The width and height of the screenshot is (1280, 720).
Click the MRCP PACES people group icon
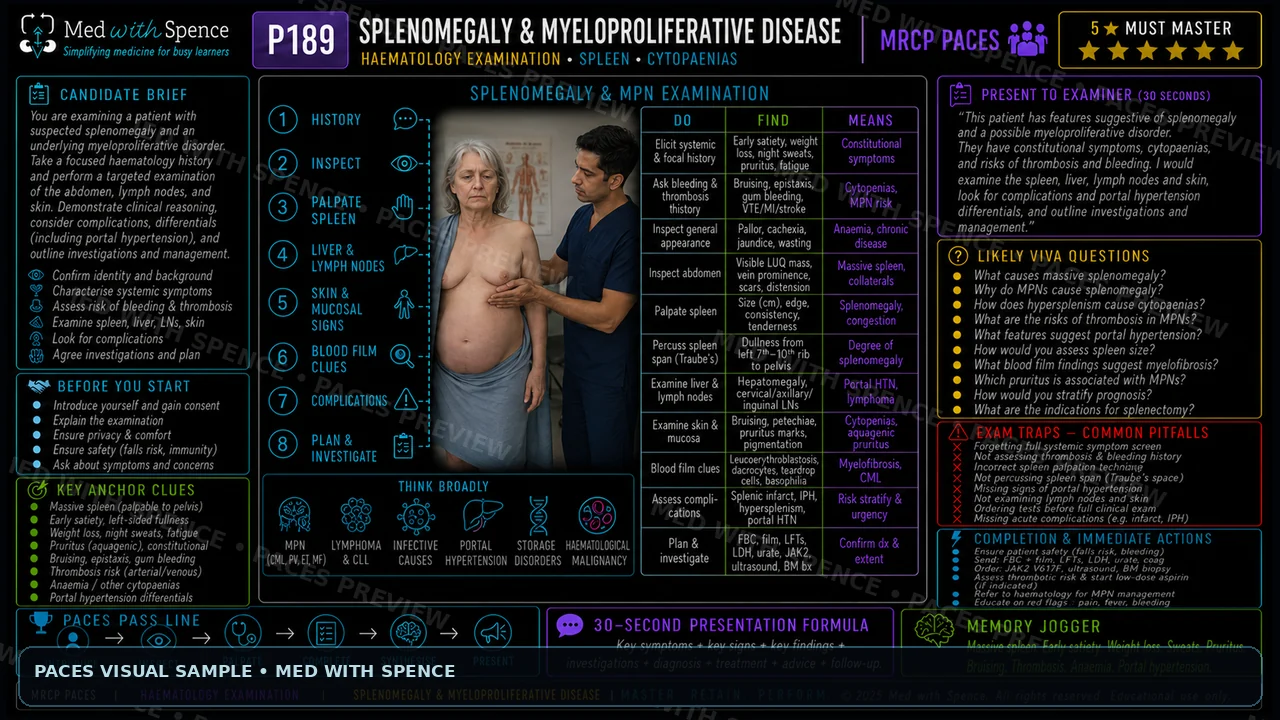pos(1028,39)
